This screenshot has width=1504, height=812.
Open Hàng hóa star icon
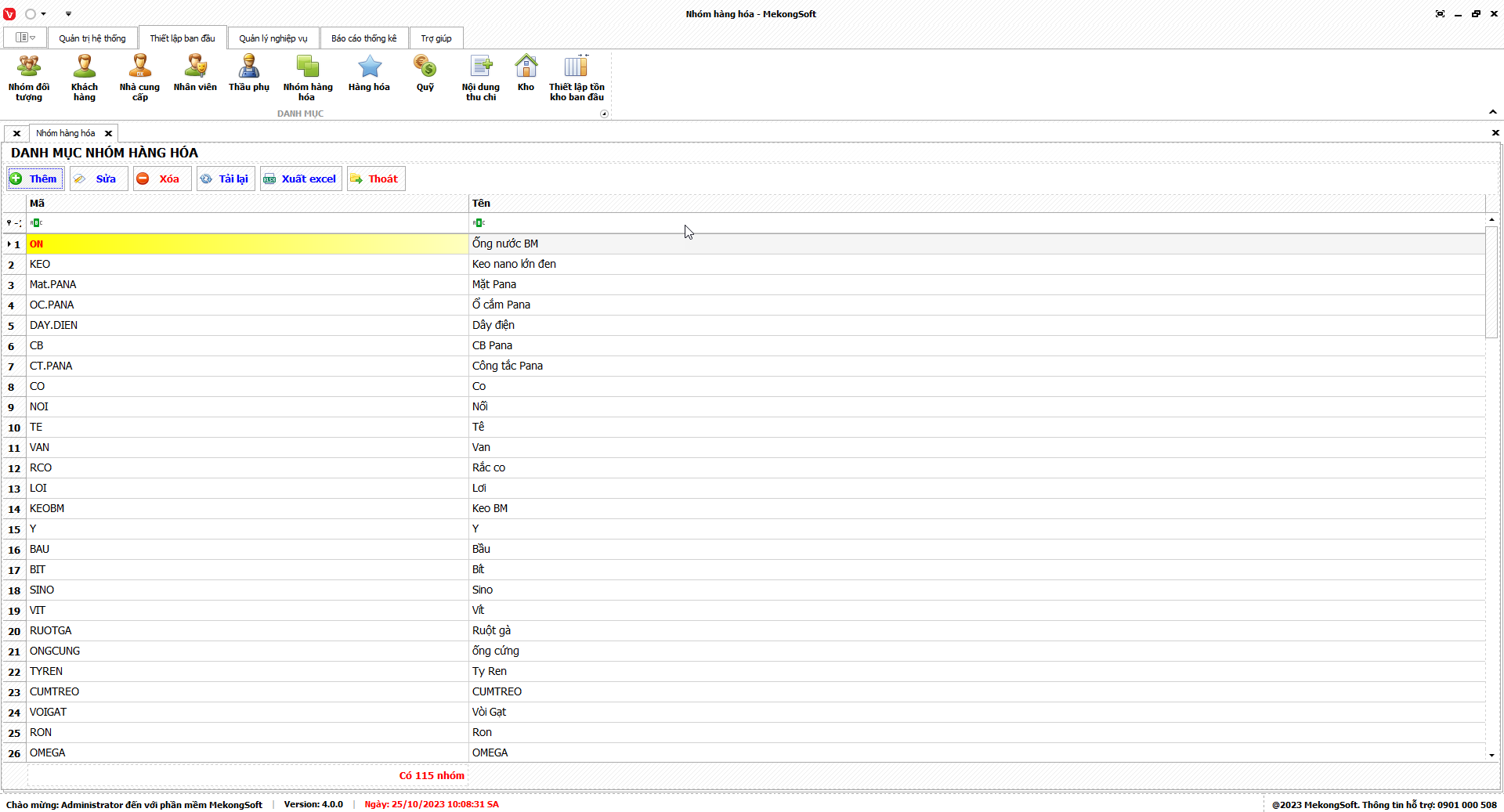[x=369, y=74]
